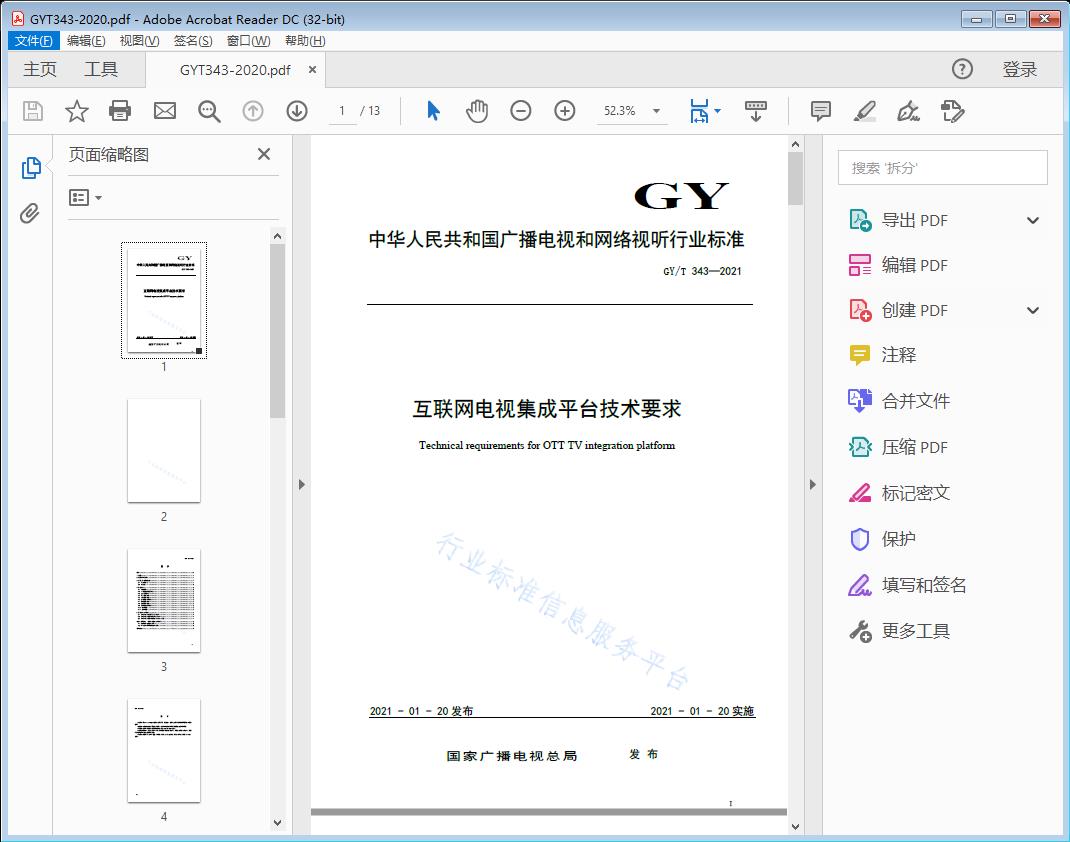Add a comment with speech bubble icon
The height and width of the screenshot is (842, 1070).
[820, 111]
